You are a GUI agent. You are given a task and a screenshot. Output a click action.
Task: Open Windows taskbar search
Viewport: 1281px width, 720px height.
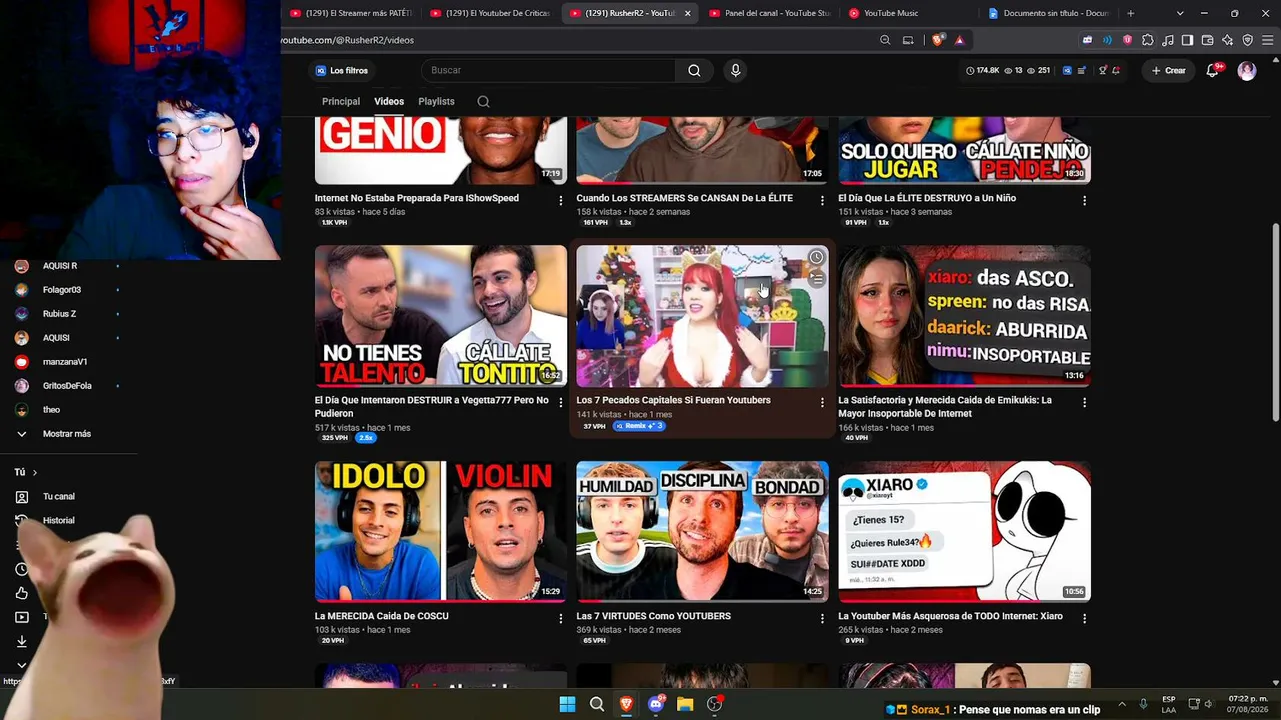[x=597, y=704]
